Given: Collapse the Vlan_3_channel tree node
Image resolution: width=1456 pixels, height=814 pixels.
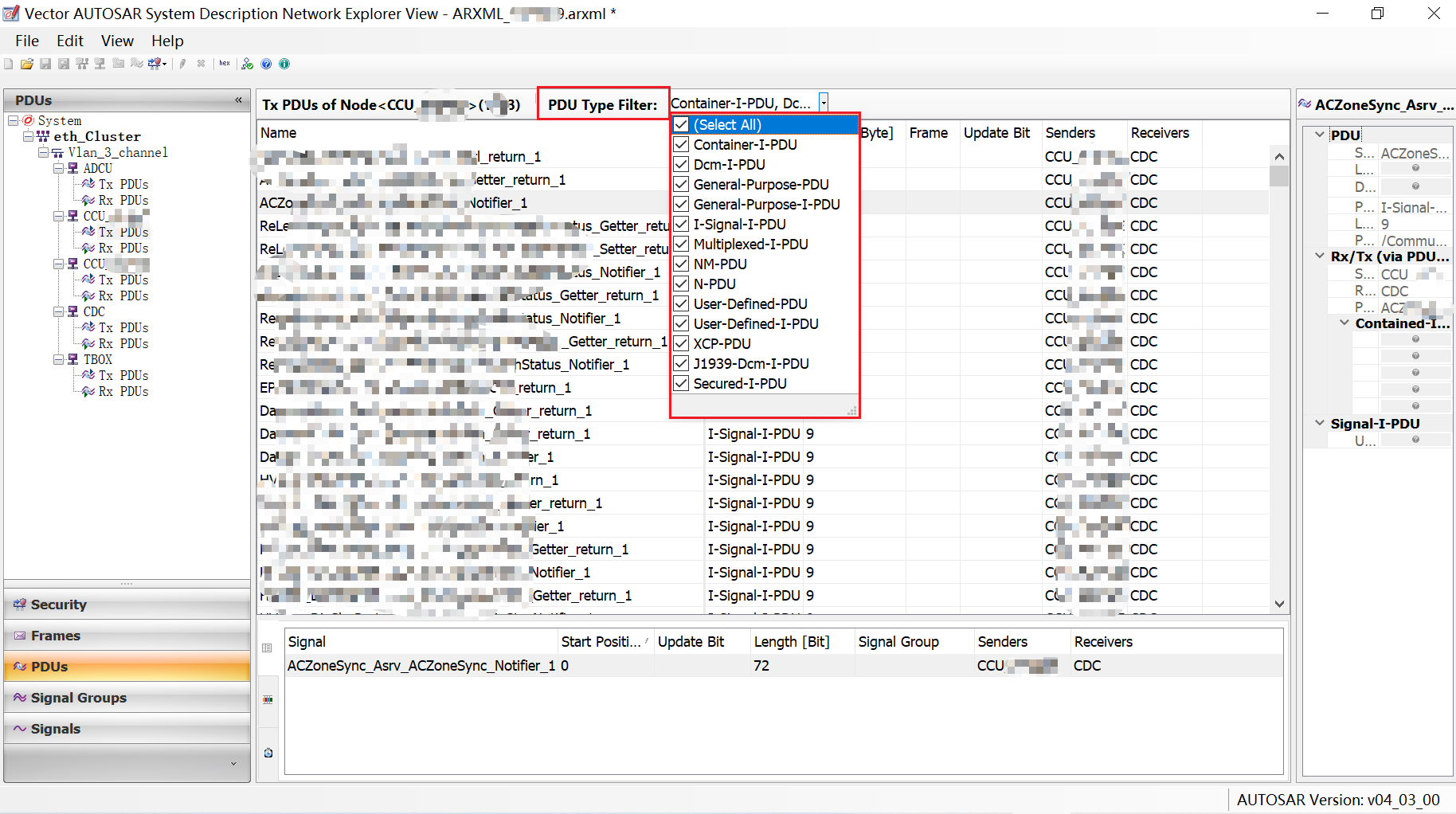Looking at the screenshot, I should click(43, 152).
